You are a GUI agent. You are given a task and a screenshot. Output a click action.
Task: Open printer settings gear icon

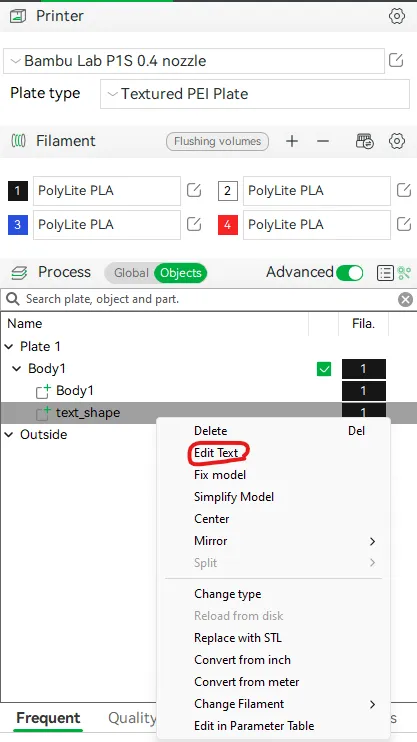click(397, 16)
